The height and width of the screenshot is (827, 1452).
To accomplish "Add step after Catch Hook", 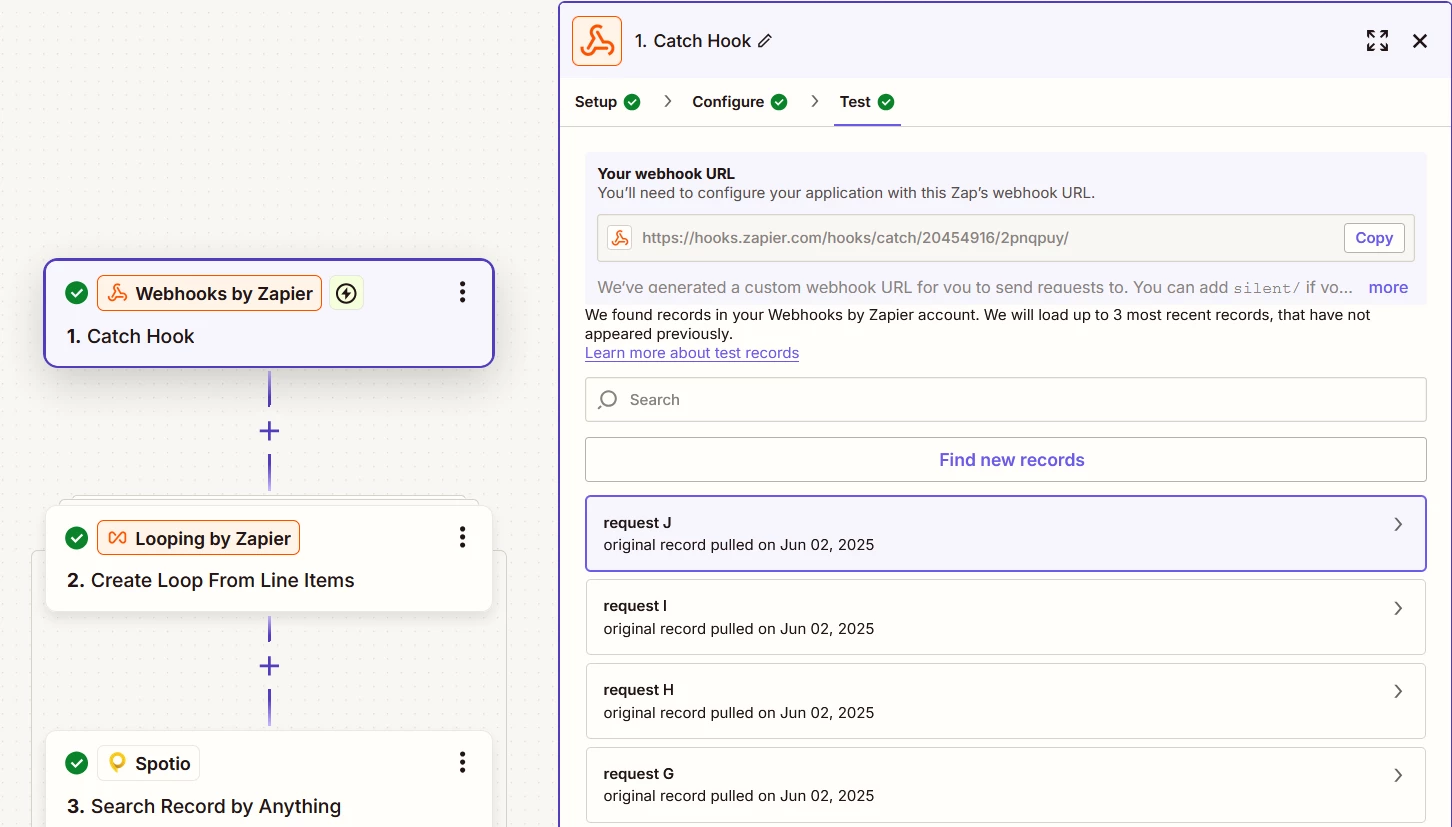I will (x=269, y=431).
